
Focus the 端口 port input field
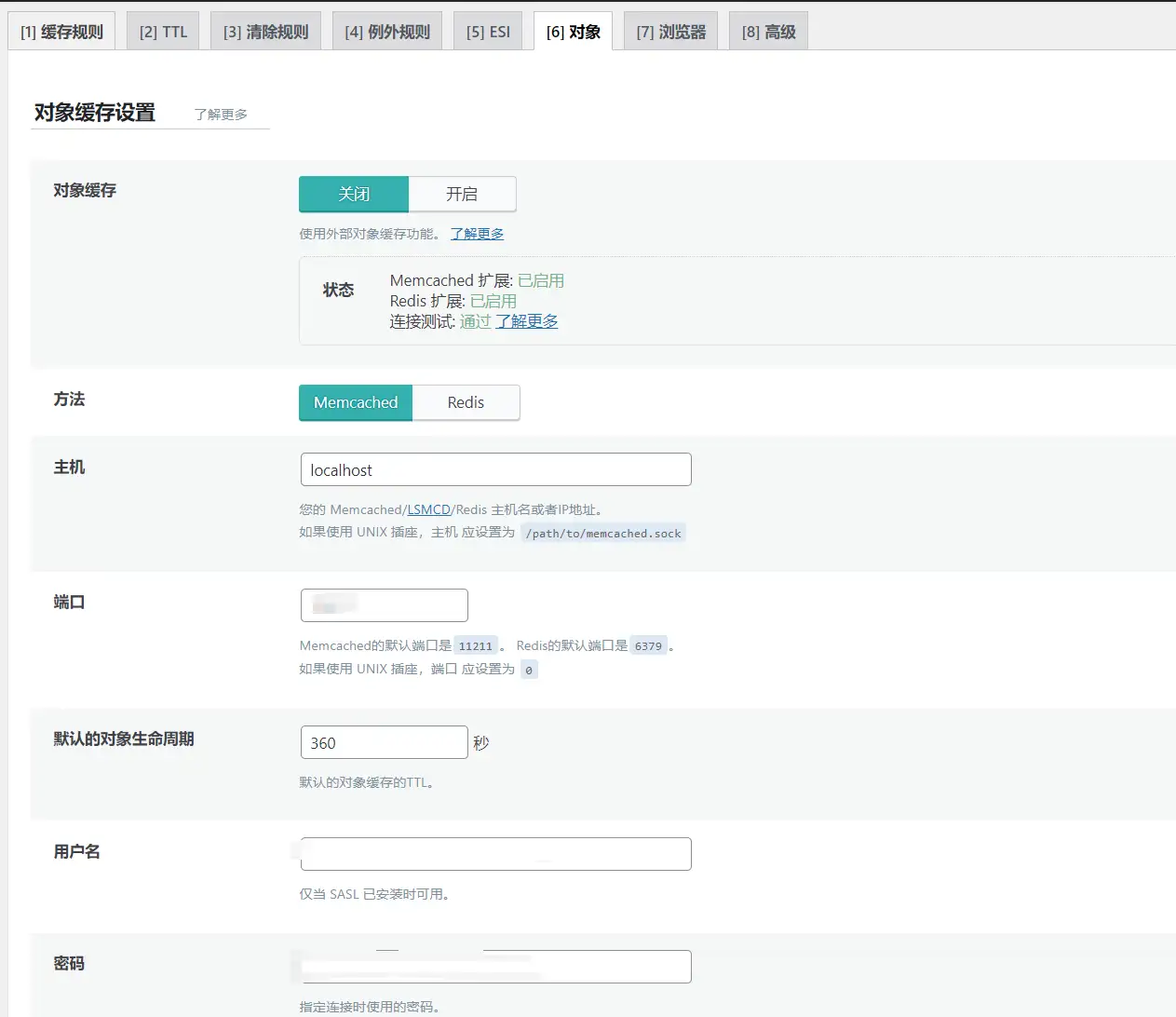384,605
